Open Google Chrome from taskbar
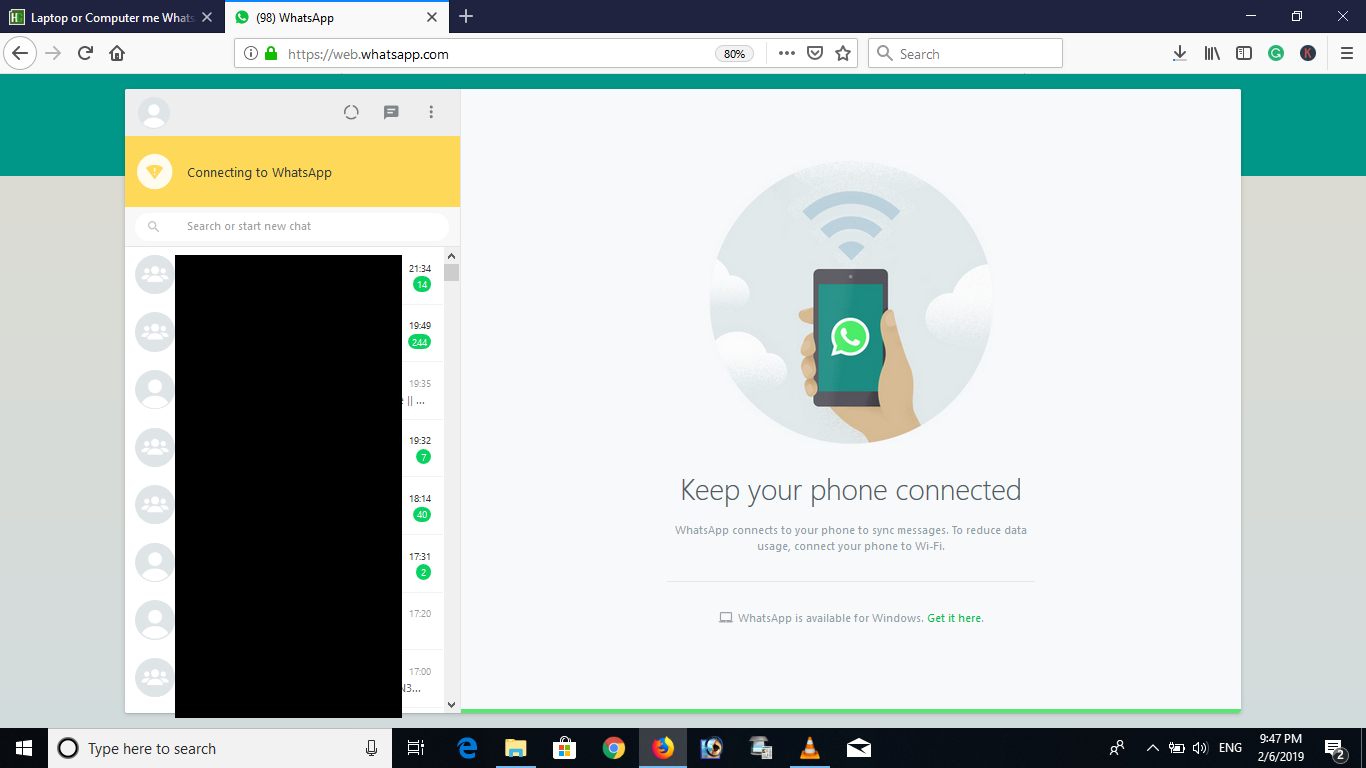 (614, 748)
